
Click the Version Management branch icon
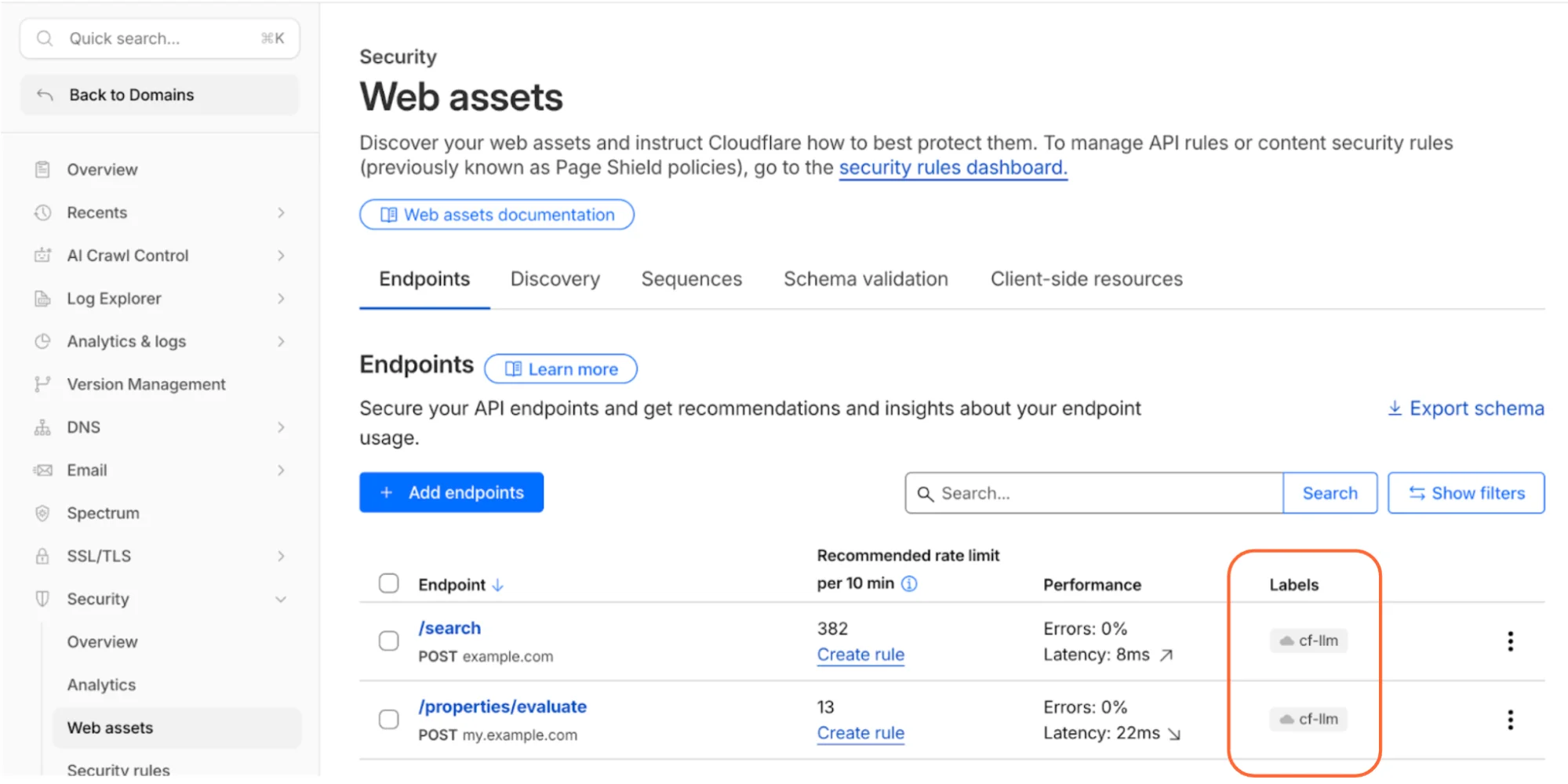pos(43,383)
